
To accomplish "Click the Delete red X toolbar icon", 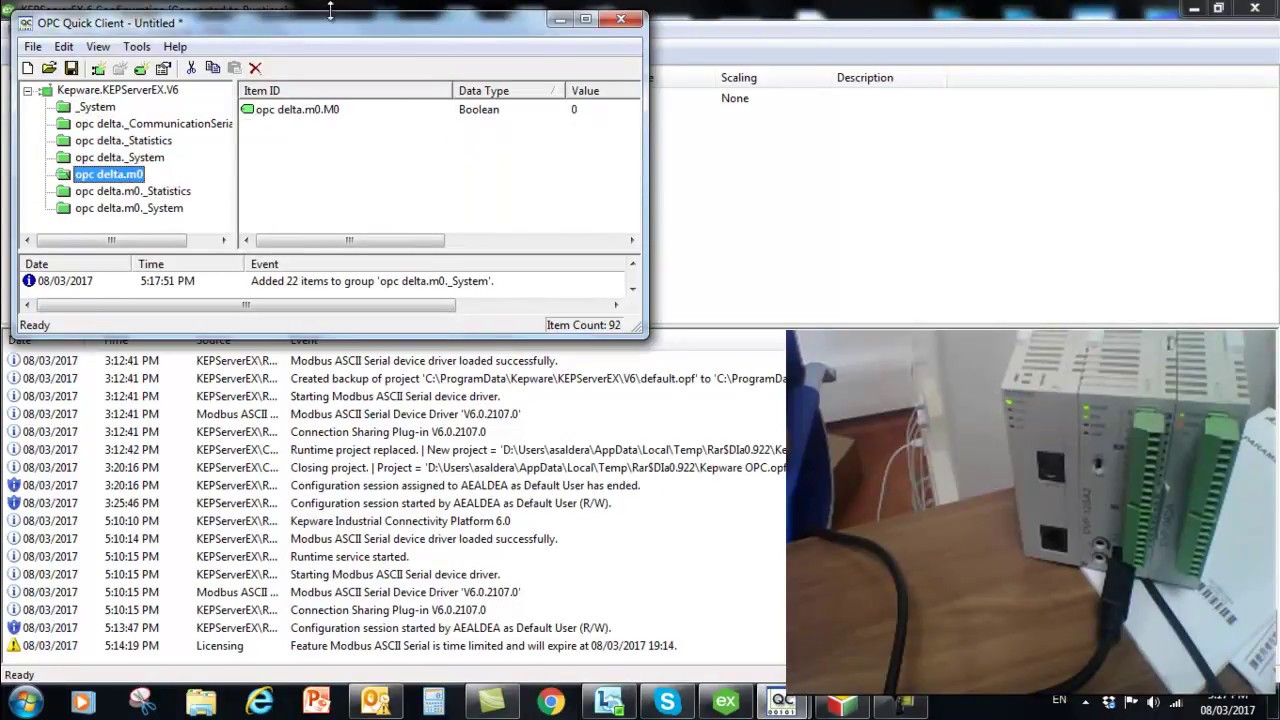I will 255,68.
